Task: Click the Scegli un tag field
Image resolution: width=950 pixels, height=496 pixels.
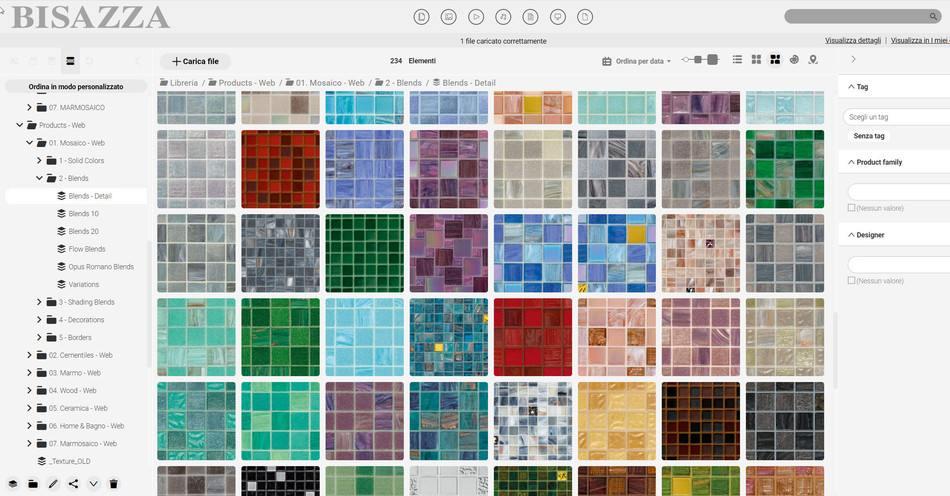Action: click(897, 117)
